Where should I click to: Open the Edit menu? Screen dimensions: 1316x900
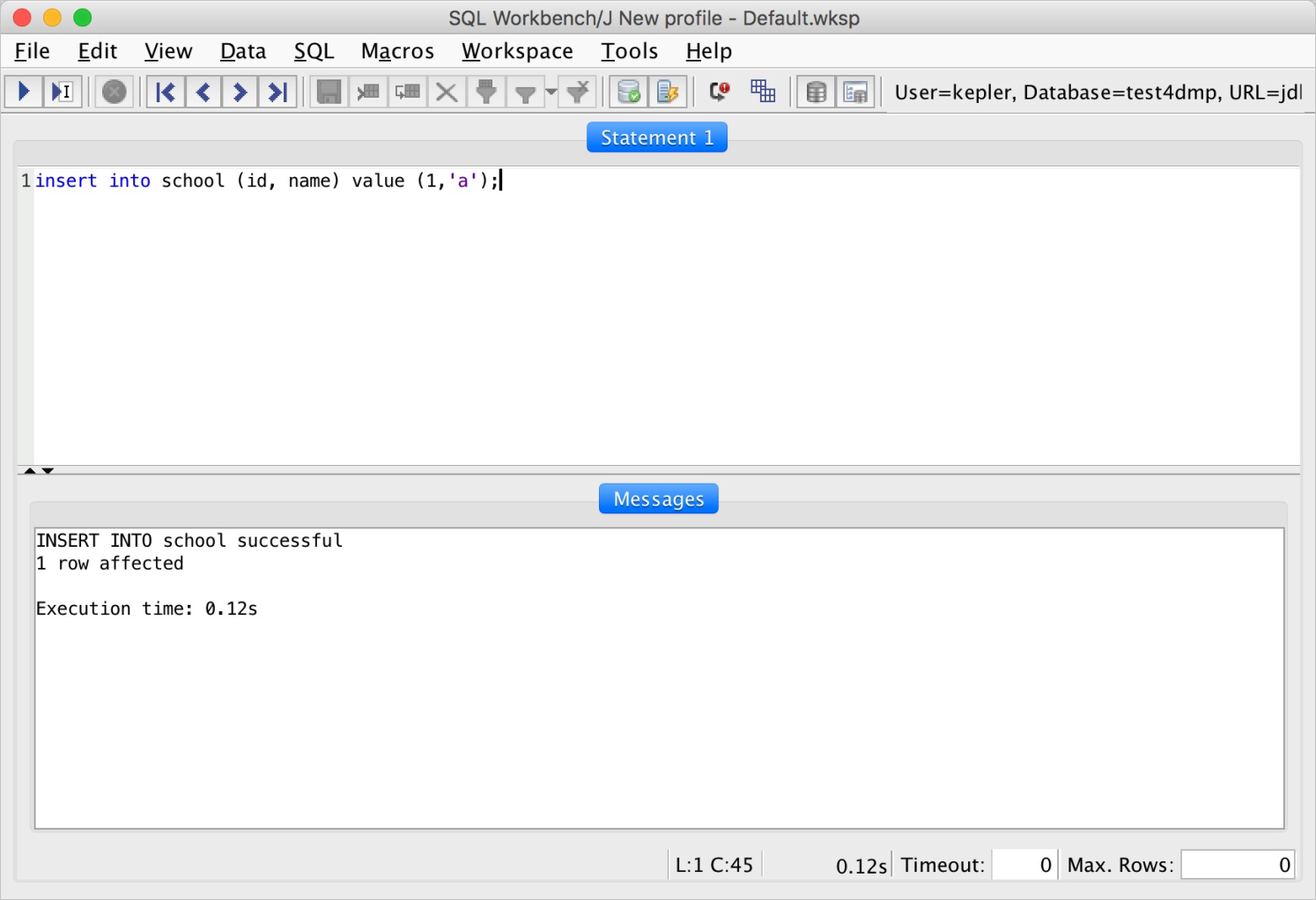98,51
